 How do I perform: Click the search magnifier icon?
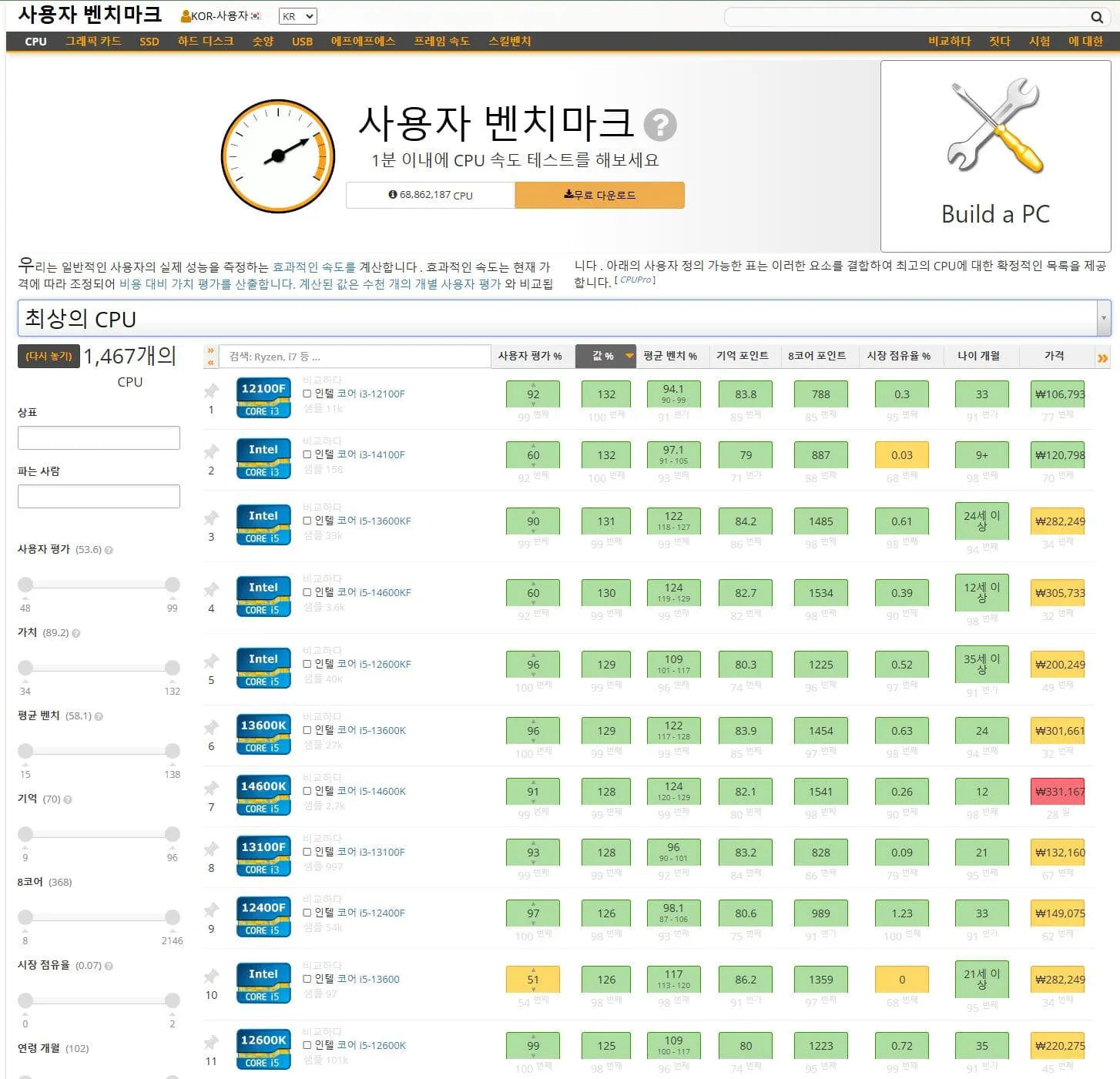[1097, 17]
